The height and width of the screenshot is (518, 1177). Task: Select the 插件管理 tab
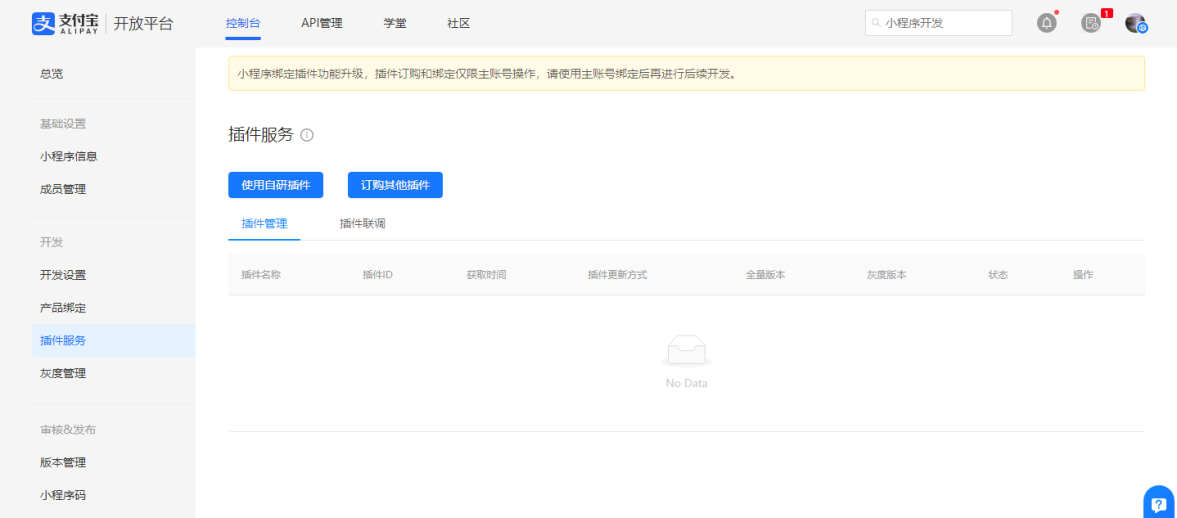pyautogui.click(x=264, y=224)
